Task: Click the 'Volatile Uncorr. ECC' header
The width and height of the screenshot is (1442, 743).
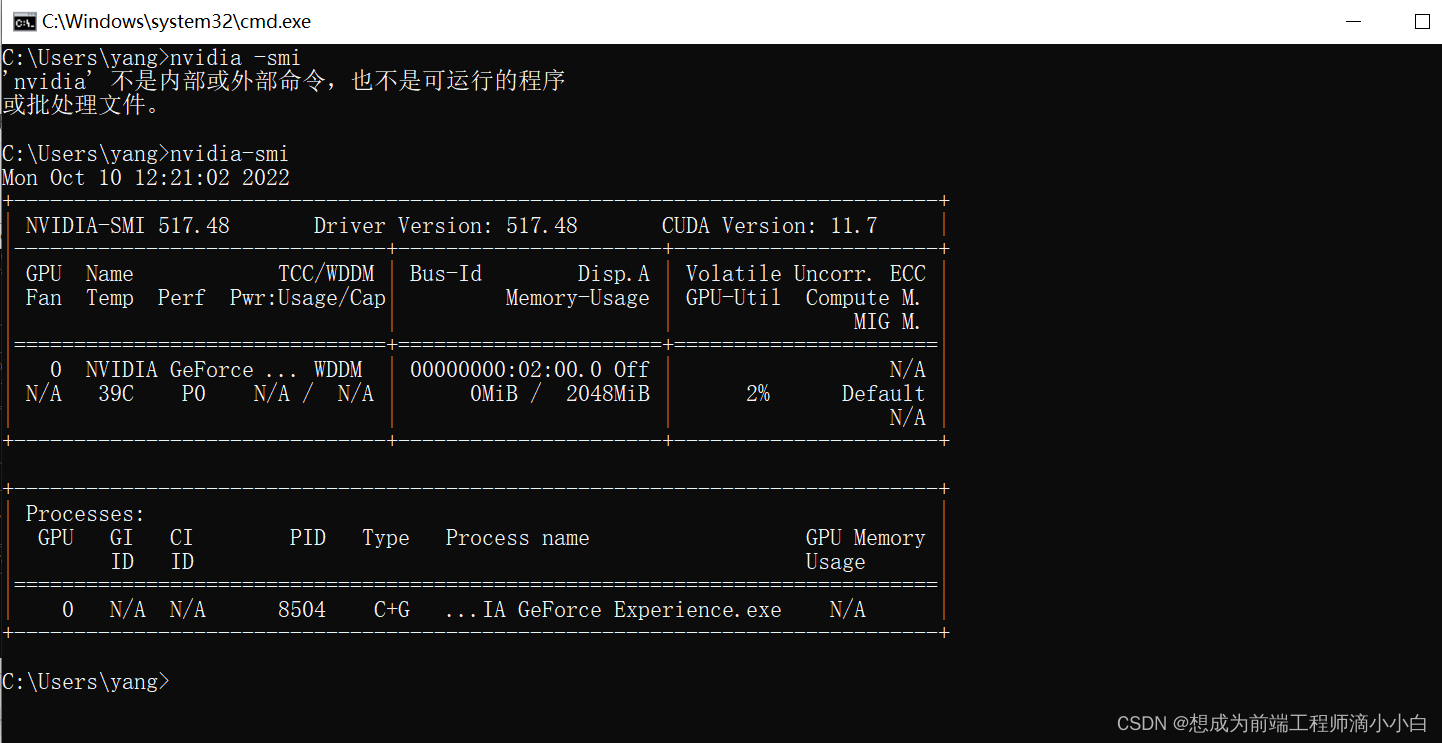Action: 805,274
